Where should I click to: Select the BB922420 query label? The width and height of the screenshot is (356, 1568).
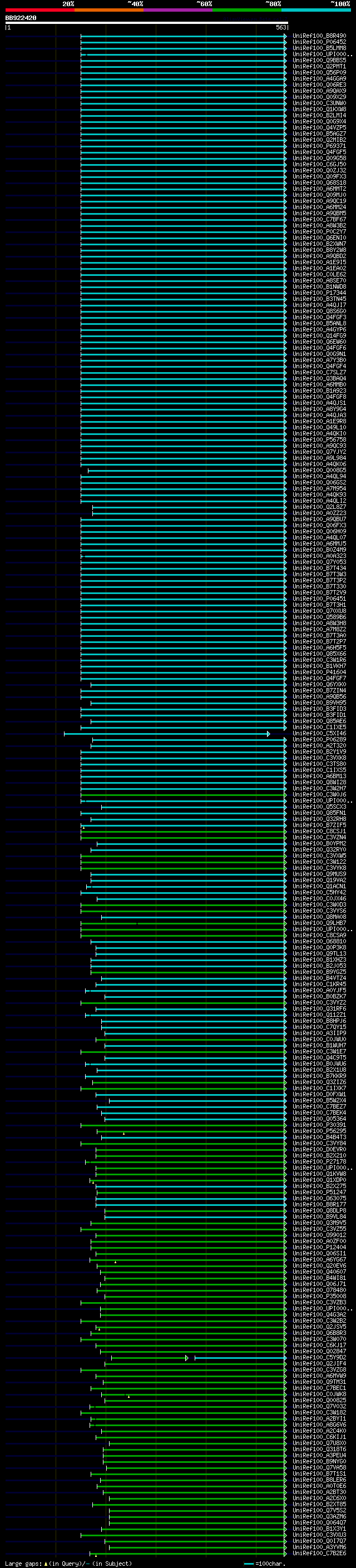21,18
